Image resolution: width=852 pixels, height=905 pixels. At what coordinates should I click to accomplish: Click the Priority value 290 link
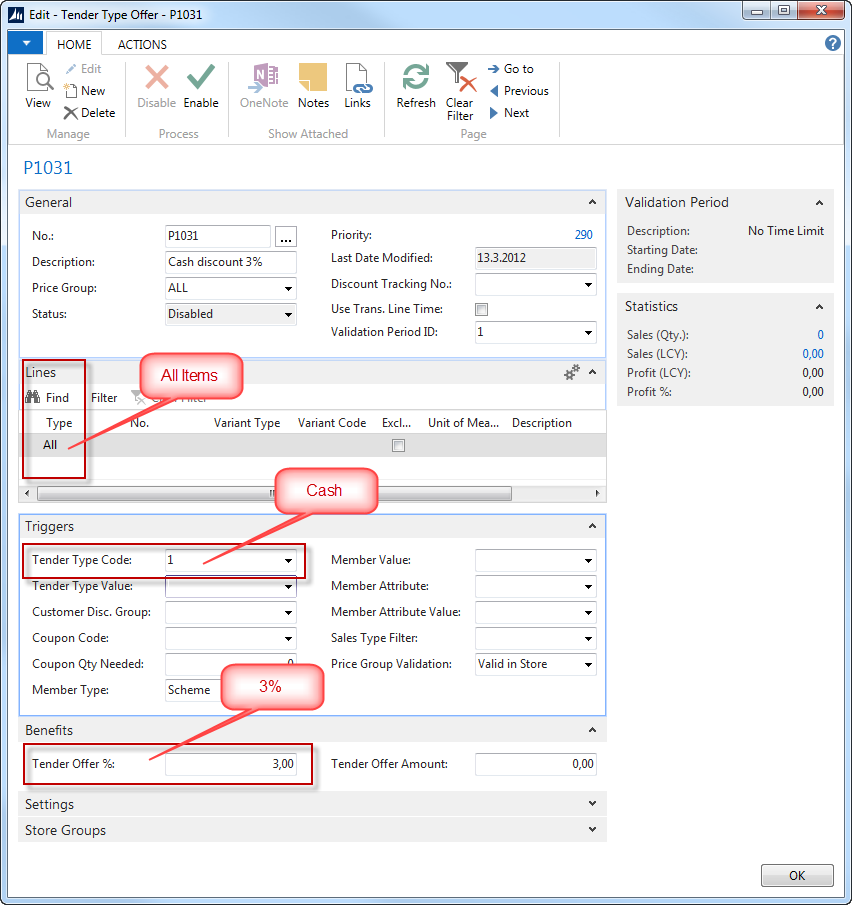click(583, 235)
